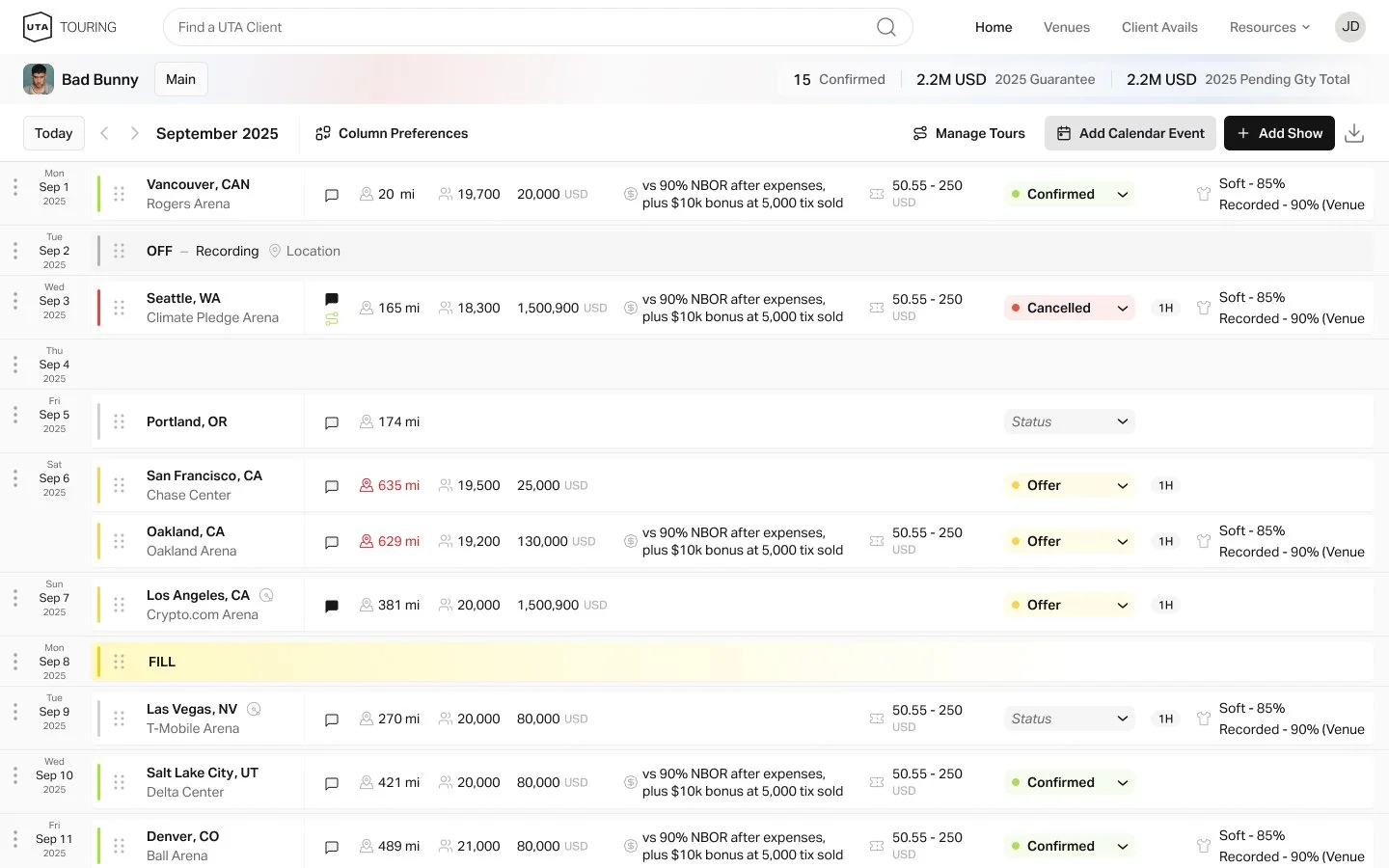Screen dimensions: 1389x868
Task: Click the Add Show button
Action: (1279, 133)
